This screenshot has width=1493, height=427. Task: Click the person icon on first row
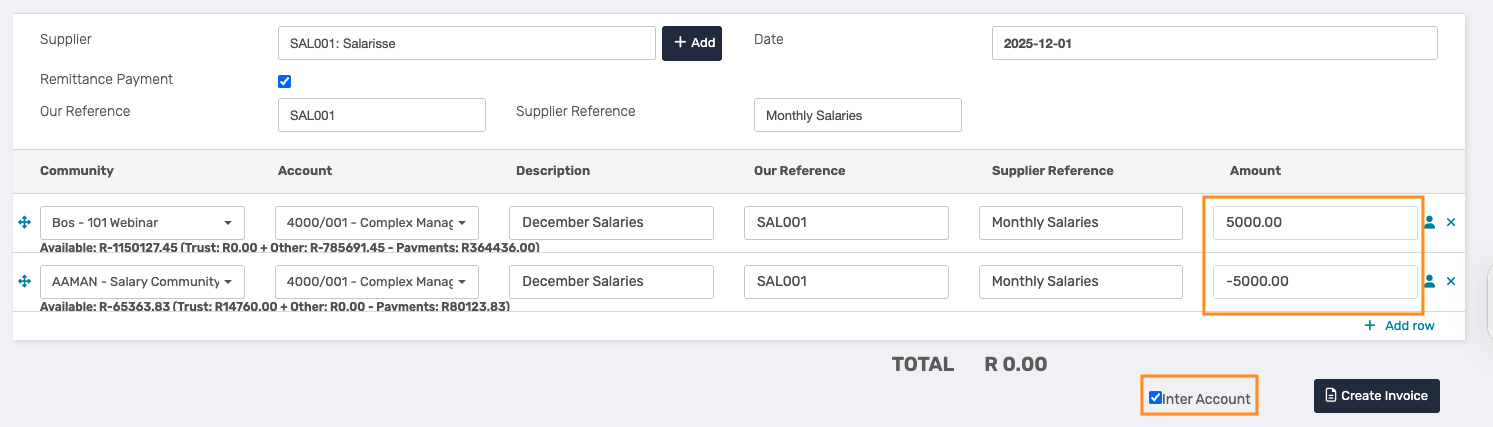(1429, 223)
